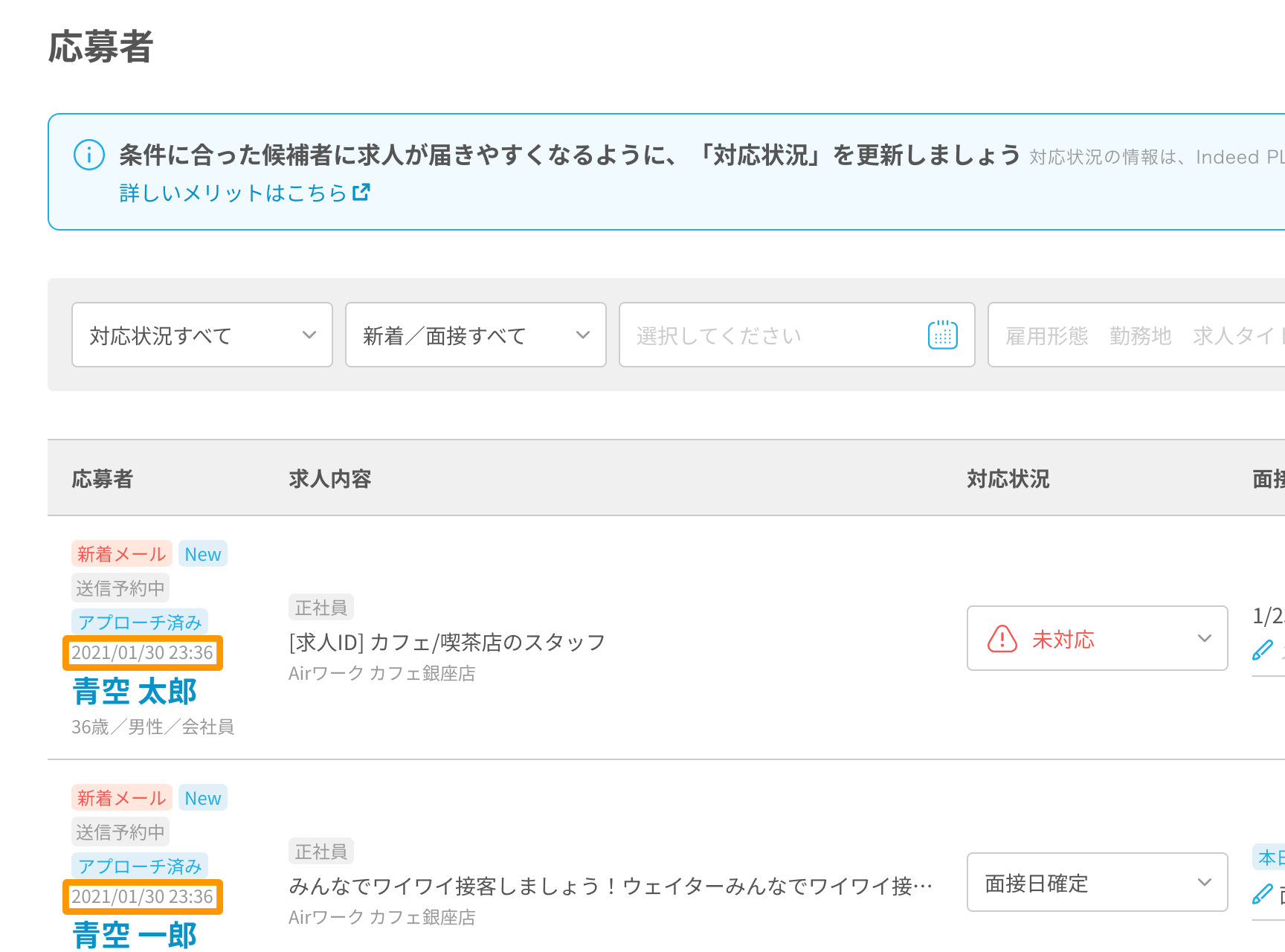Image resolution: width=1285 pixels, height=952 pixels.
Task: Click the red warning icon beside 未対応
Action: (x=1002, y=638)
